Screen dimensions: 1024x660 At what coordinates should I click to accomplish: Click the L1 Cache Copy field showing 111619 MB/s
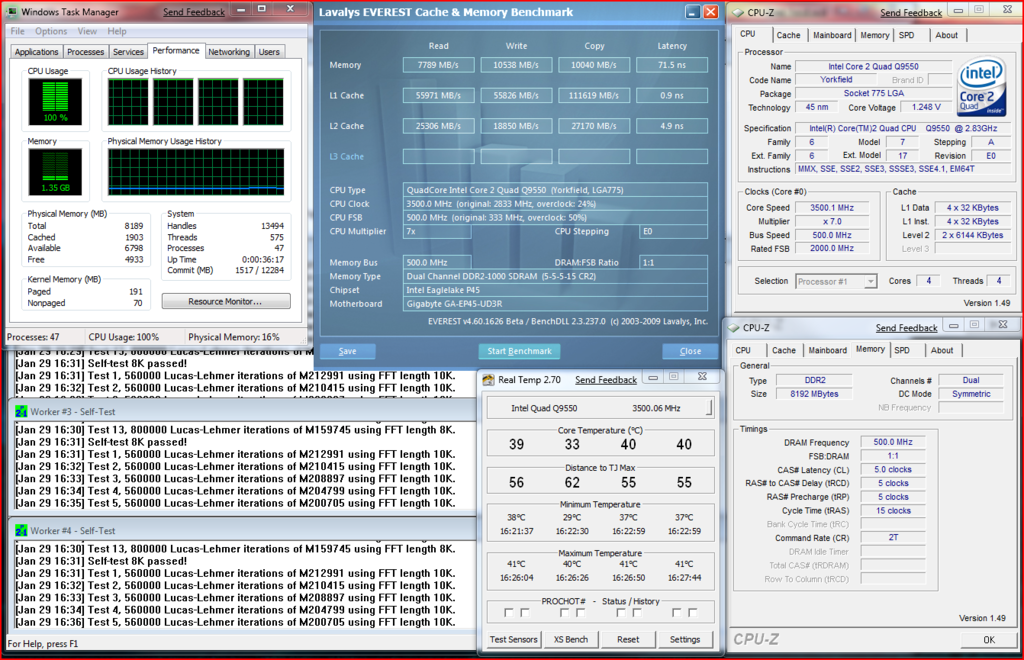pos(594,95)
